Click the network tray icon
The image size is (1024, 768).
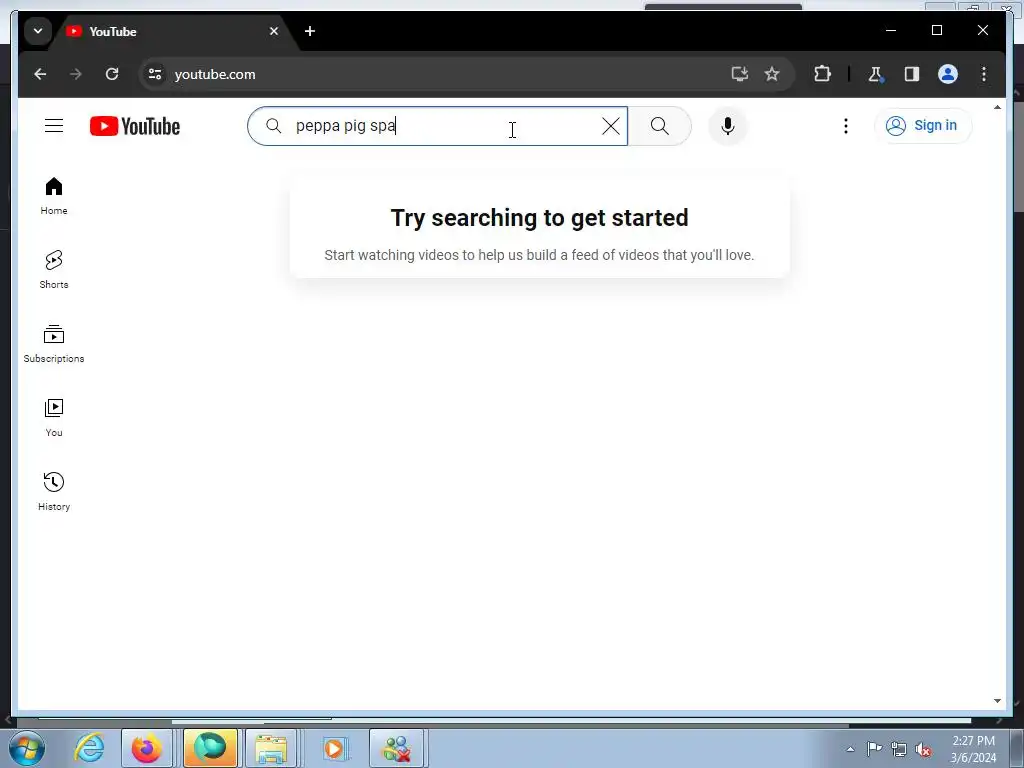(x=899, y=749)
